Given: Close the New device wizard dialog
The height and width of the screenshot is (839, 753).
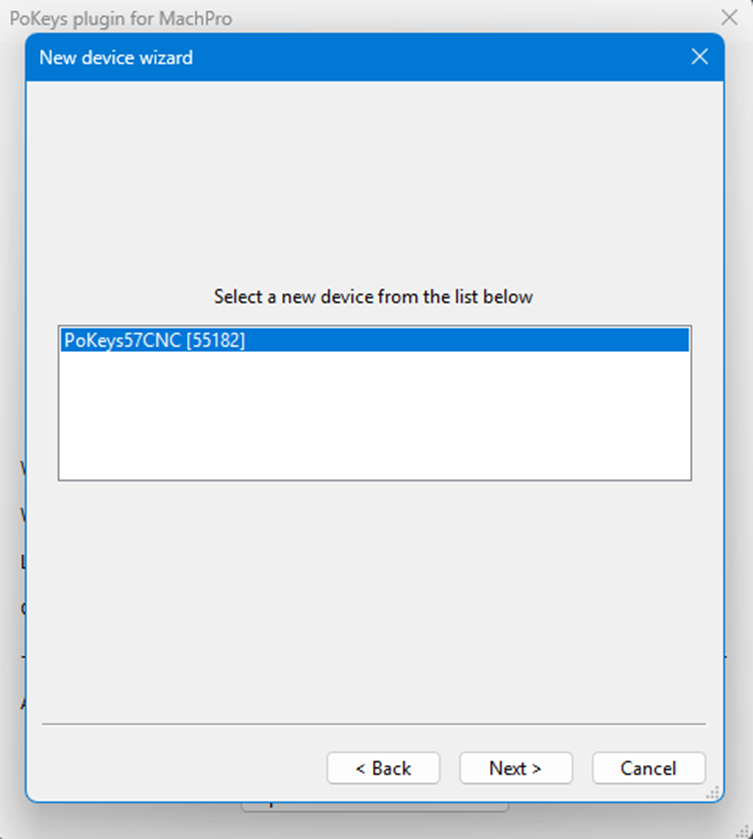Looking at the screenshot, I should tap(700, 57).
